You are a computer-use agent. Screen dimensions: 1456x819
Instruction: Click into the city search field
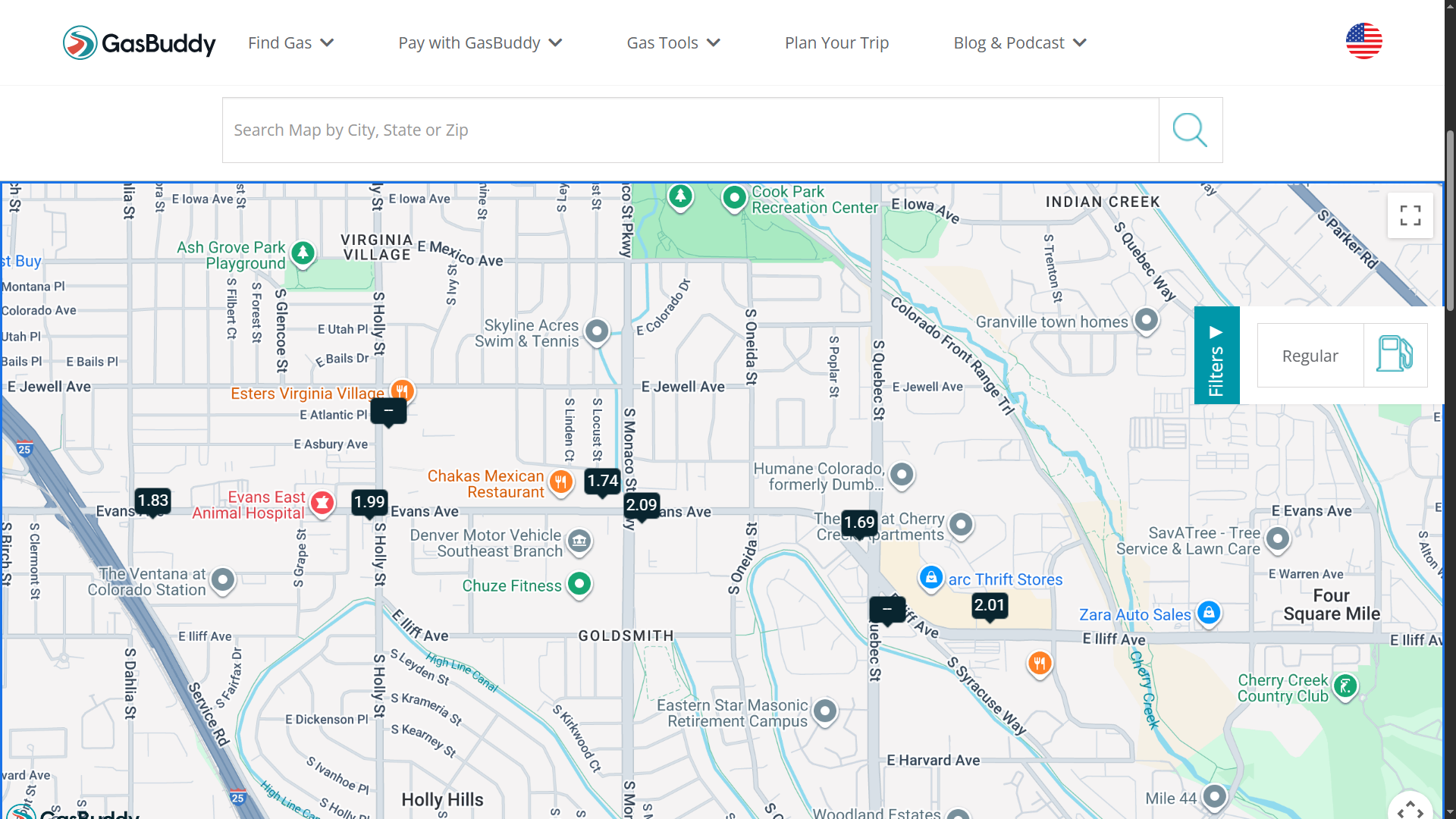[x=690, y=130]
